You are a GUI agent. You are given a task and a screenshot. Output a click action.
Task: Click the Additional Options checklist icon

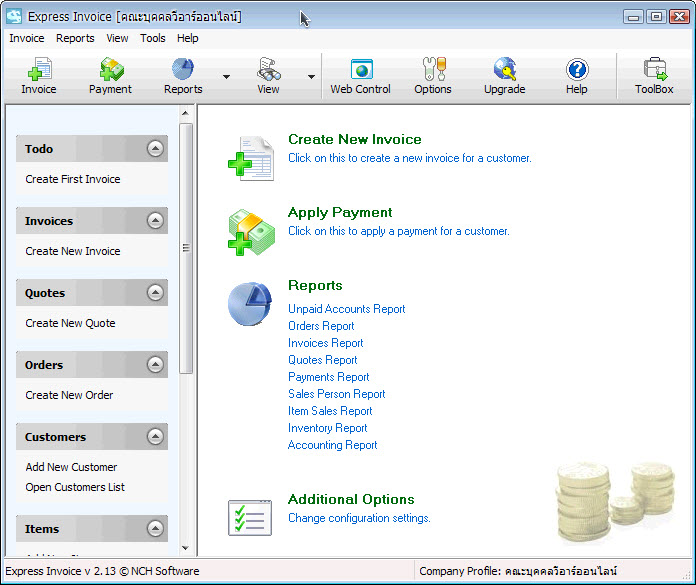250,518
